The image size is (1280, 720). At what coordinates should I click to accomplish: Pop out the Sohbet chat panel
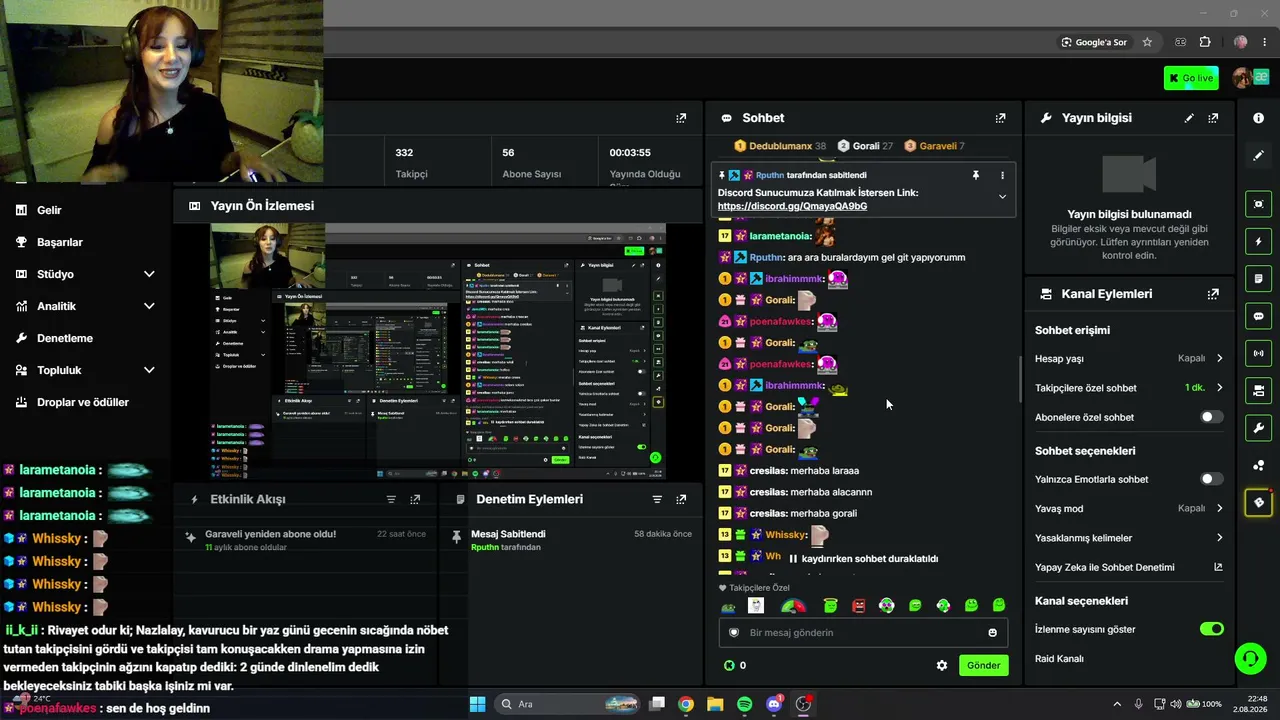1000,118
